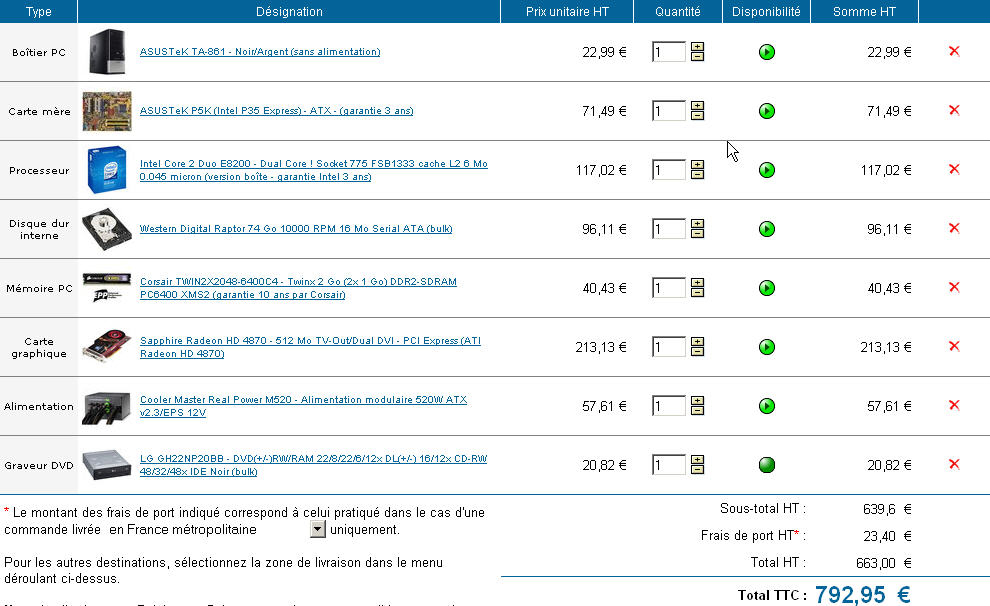The width and height of the screenshot is (990, 606).
Task: Click the Somme HT column header
Action: click(864, 11)
